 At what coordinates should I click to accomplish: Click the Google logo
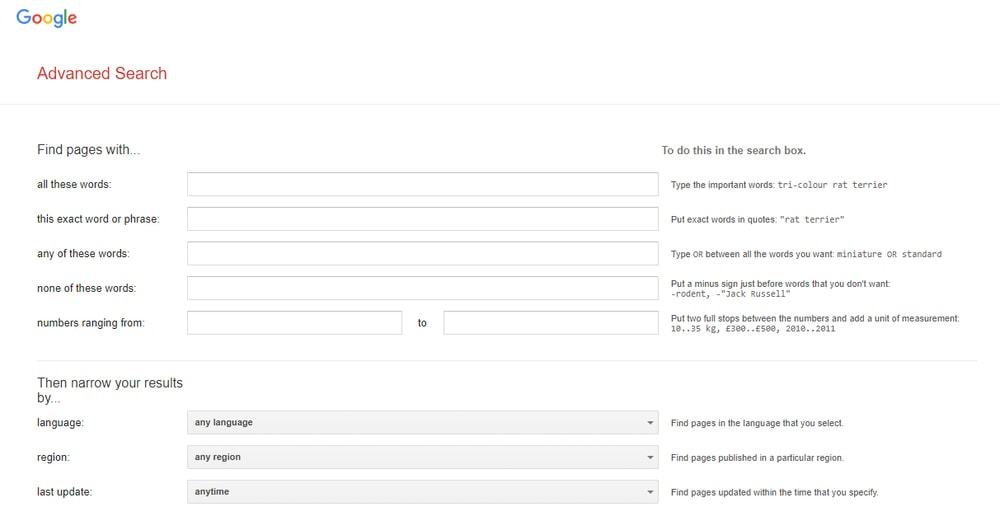click(46, 18)
